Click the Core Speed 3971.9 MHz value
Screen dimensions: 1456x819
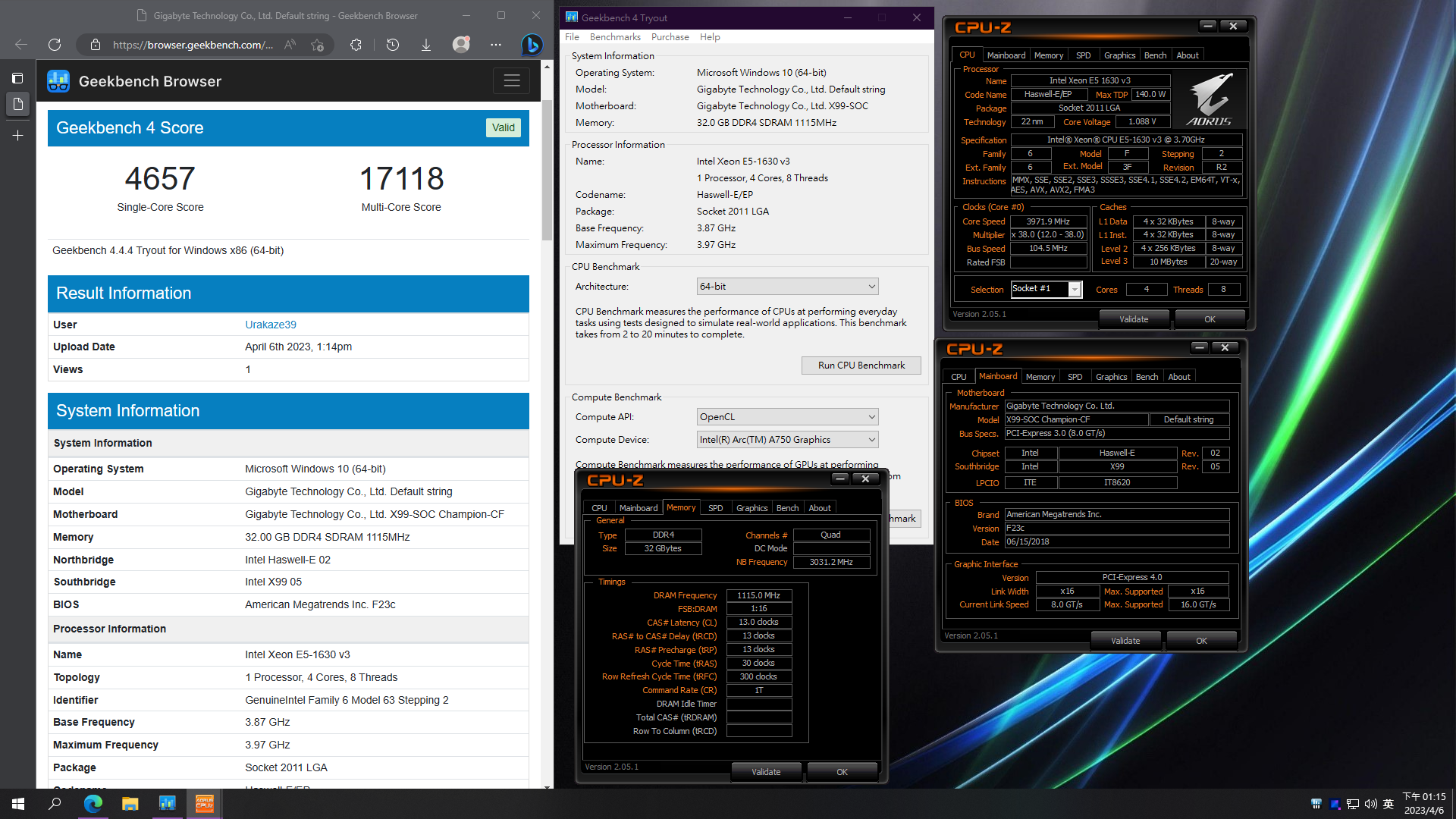(x=1048, y=221)
